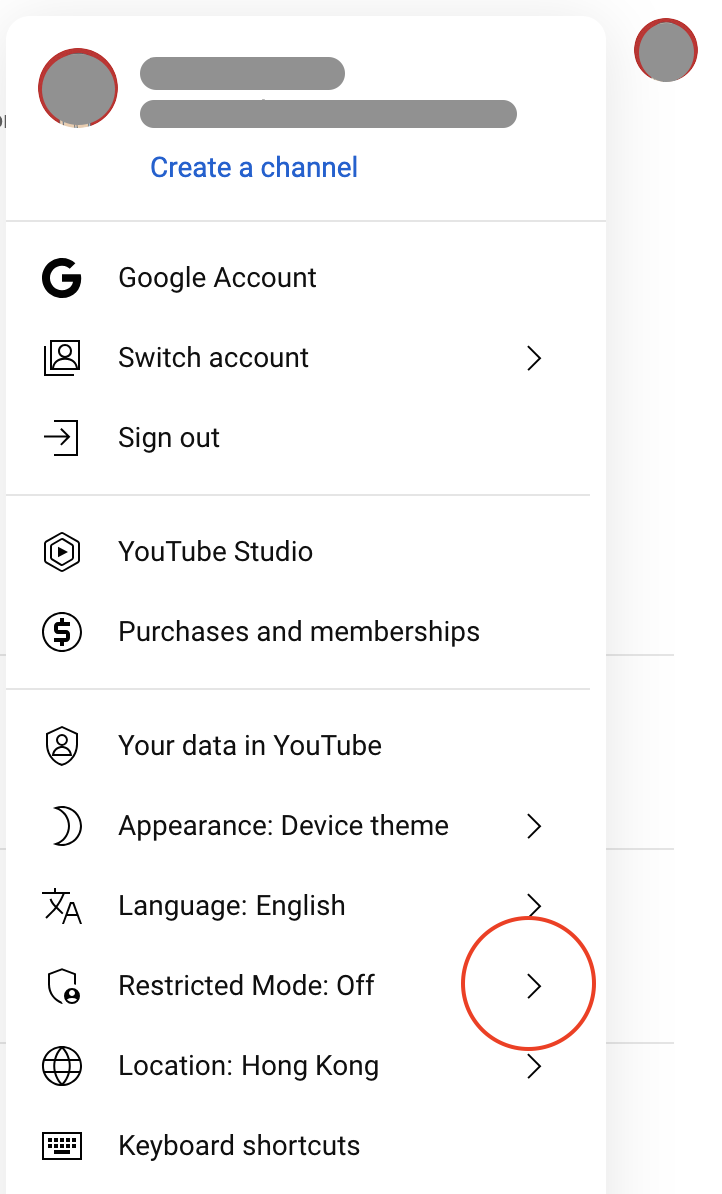The image size is (722, 1194).
Task: Click the Location globe icon
Action: pyautogui.click(x=61, y=1066)
